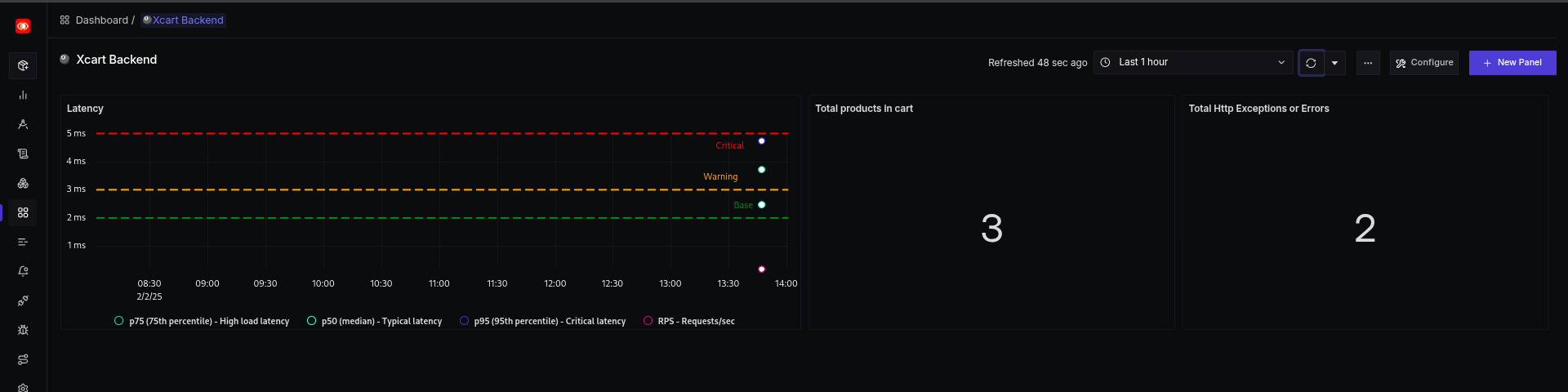Viewport: 1568px width, 392px height.
Task: Click the Warning threshold label
Action: 720,176
